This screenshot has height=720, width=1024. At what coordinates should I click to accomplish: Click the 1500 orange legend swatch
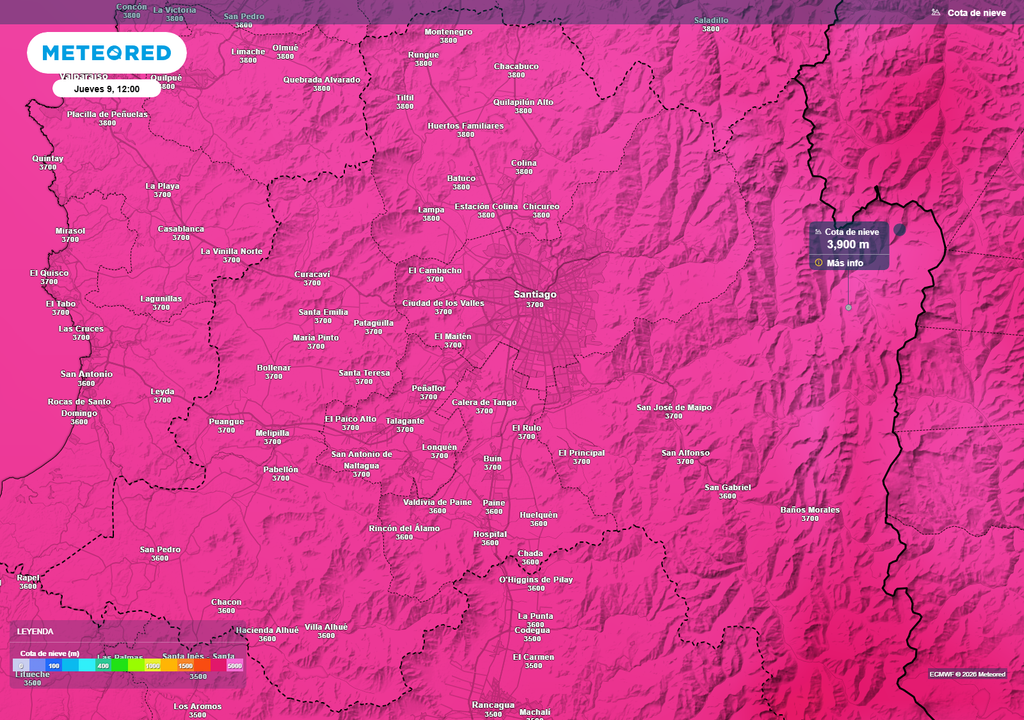(185, 665)
